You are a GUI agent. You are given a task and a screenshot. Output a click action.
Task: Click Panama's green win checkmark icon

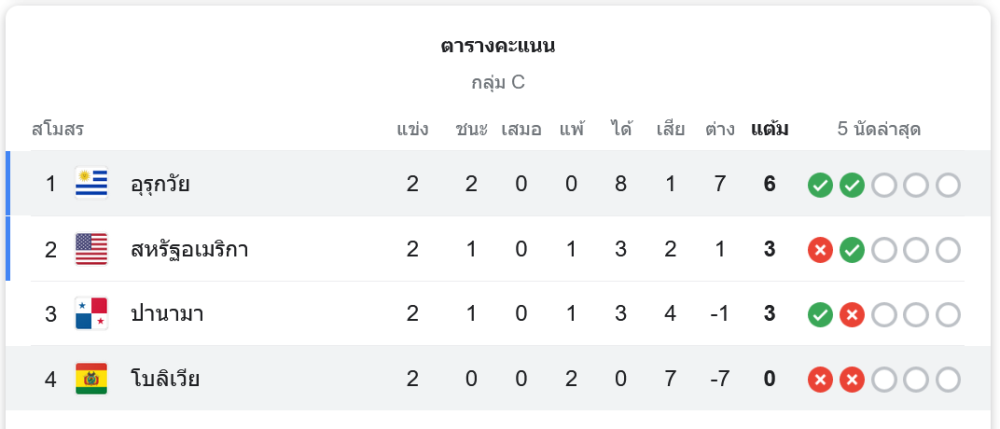(820, 315)
